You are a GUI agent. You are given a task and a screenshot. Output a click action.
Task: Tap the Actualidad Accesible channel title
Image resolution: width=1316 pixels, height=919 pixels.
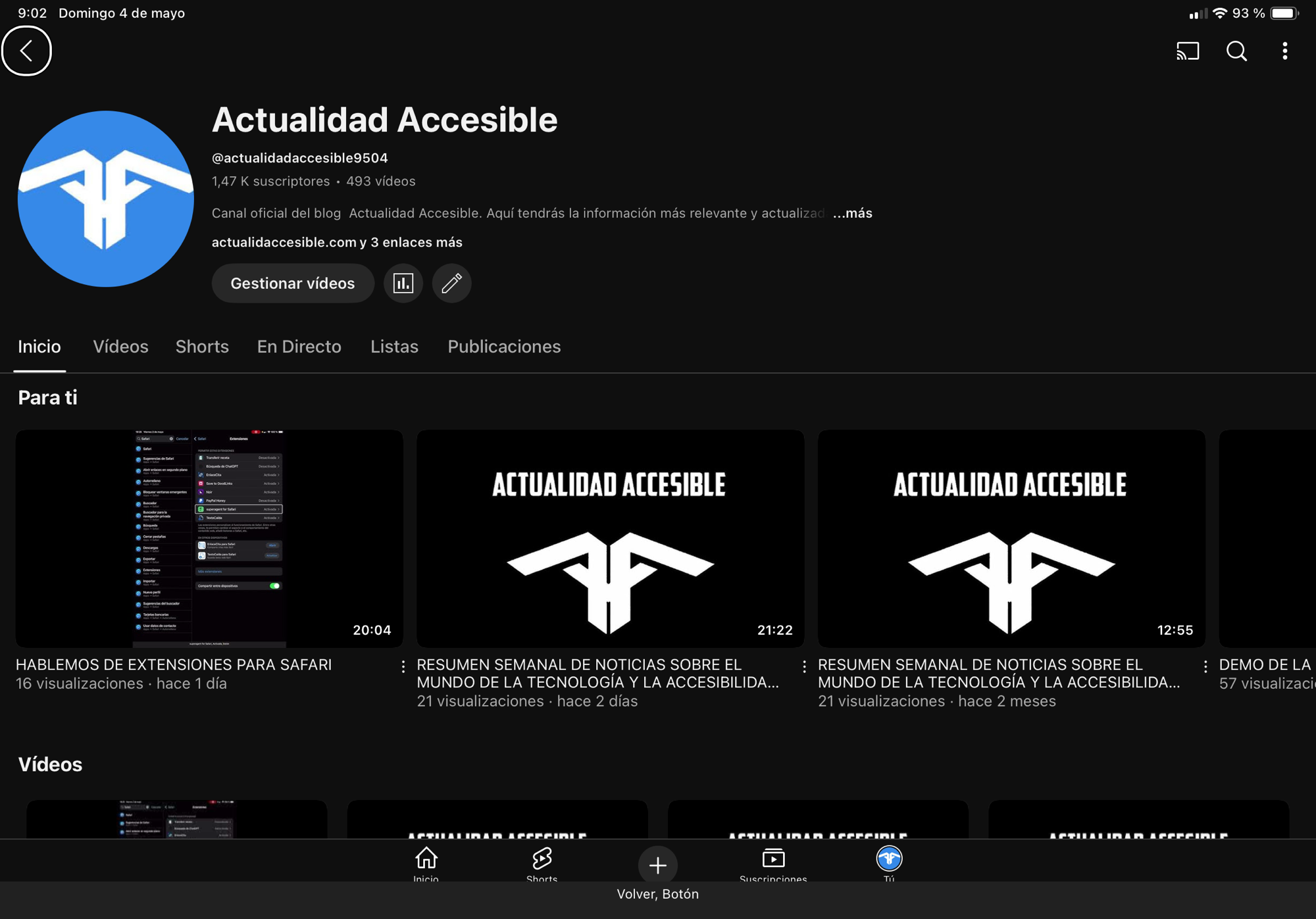coord(384,120)
